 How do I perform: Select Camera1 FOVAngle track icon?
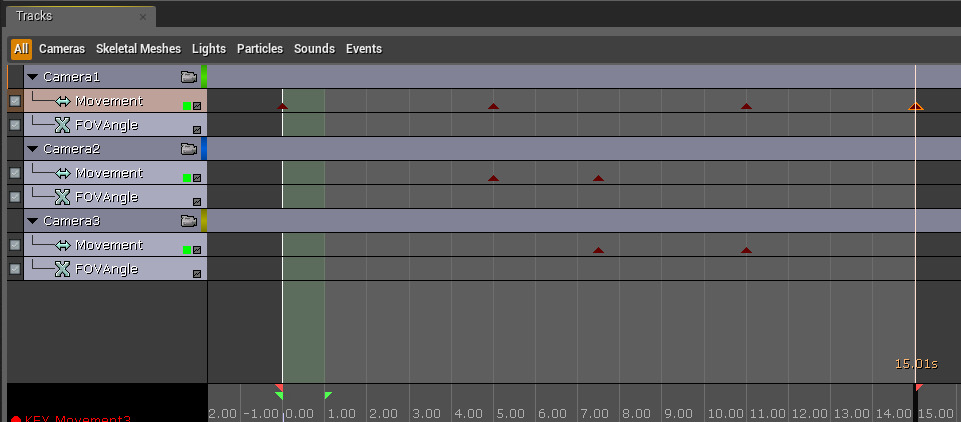point(63,126)
